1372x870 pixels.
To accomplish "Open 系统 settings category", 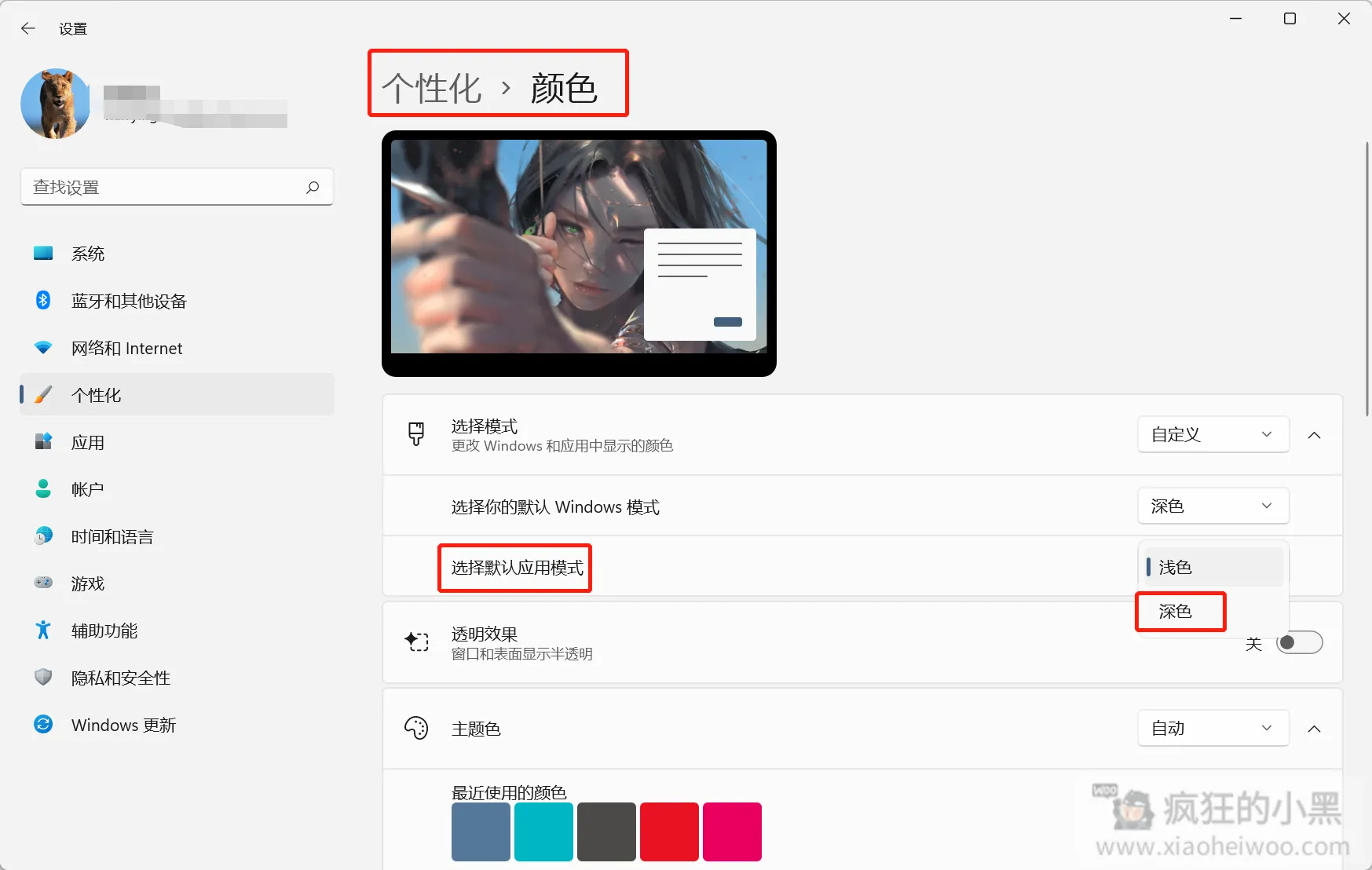I will coord(177,254).
